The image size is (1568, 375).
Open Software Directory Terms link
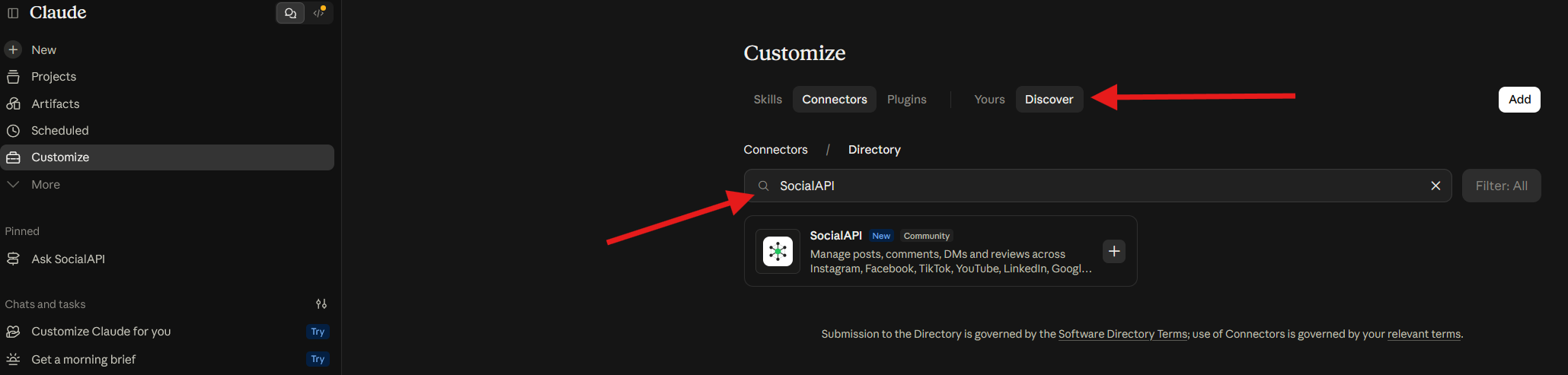click(x=1123, y=334)
